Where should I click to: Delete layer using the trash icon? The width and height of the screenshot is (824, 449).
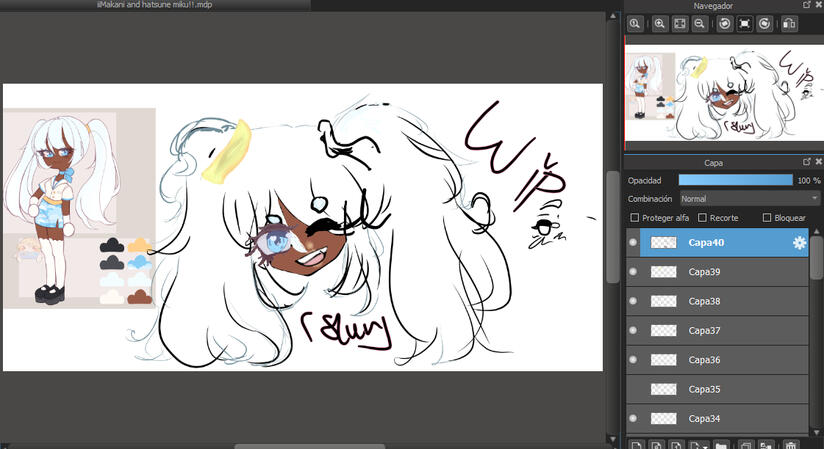click(x=791, y=443)
